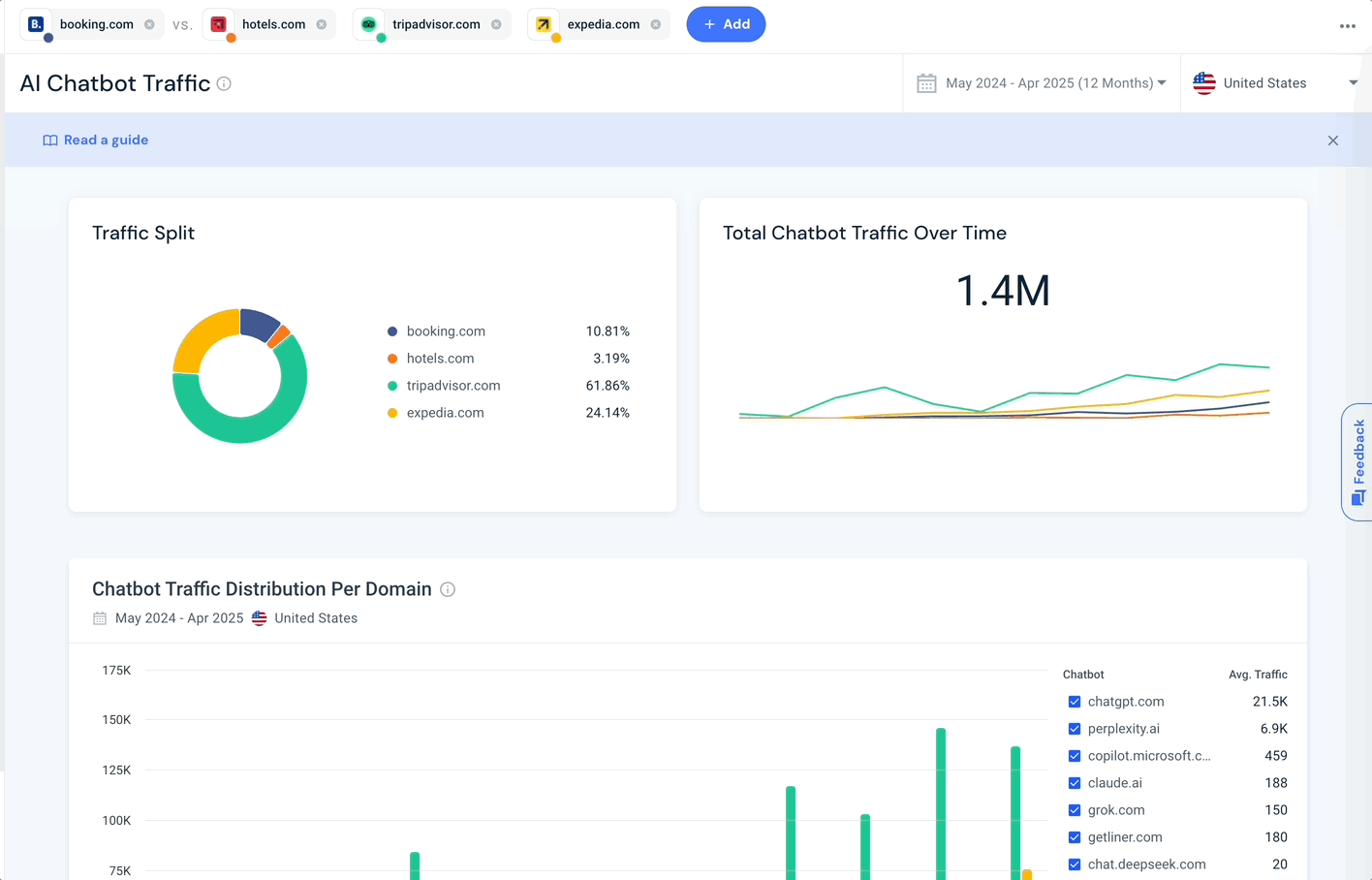Screen dimensions: 1372x880
Task: Click the green tripadvisor.com legend dot
Action: click(392, 386)
